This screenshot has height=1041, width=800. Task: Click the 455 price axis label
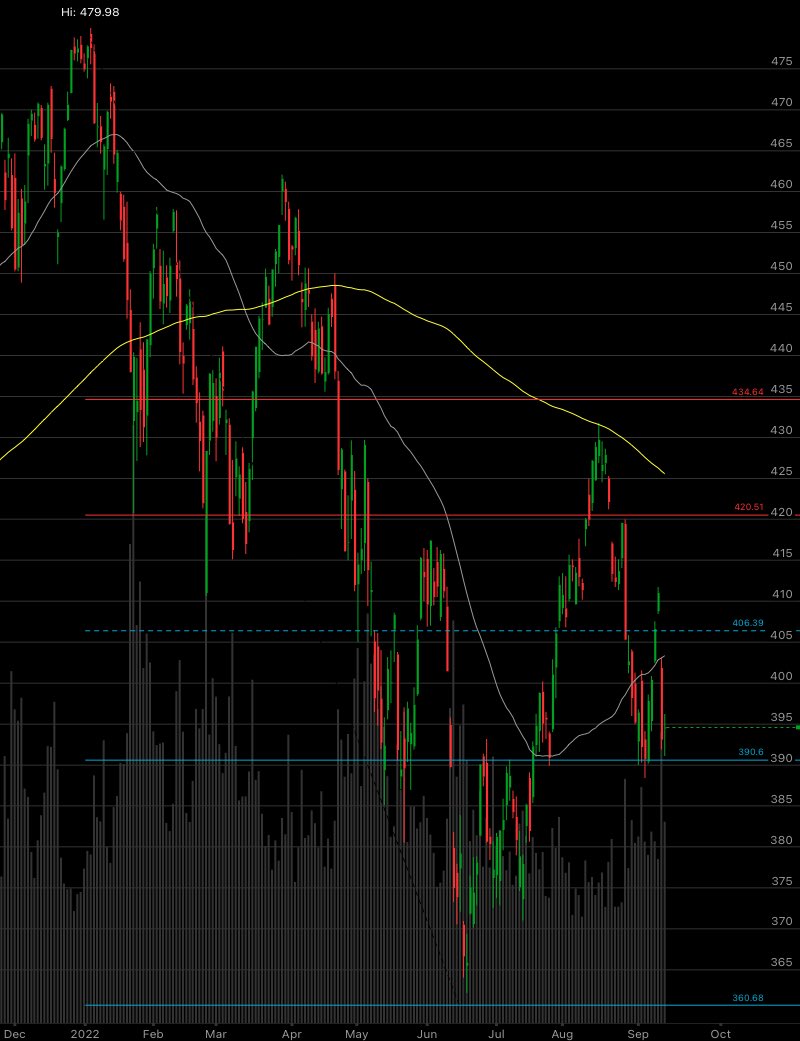[x=781, y=225]
